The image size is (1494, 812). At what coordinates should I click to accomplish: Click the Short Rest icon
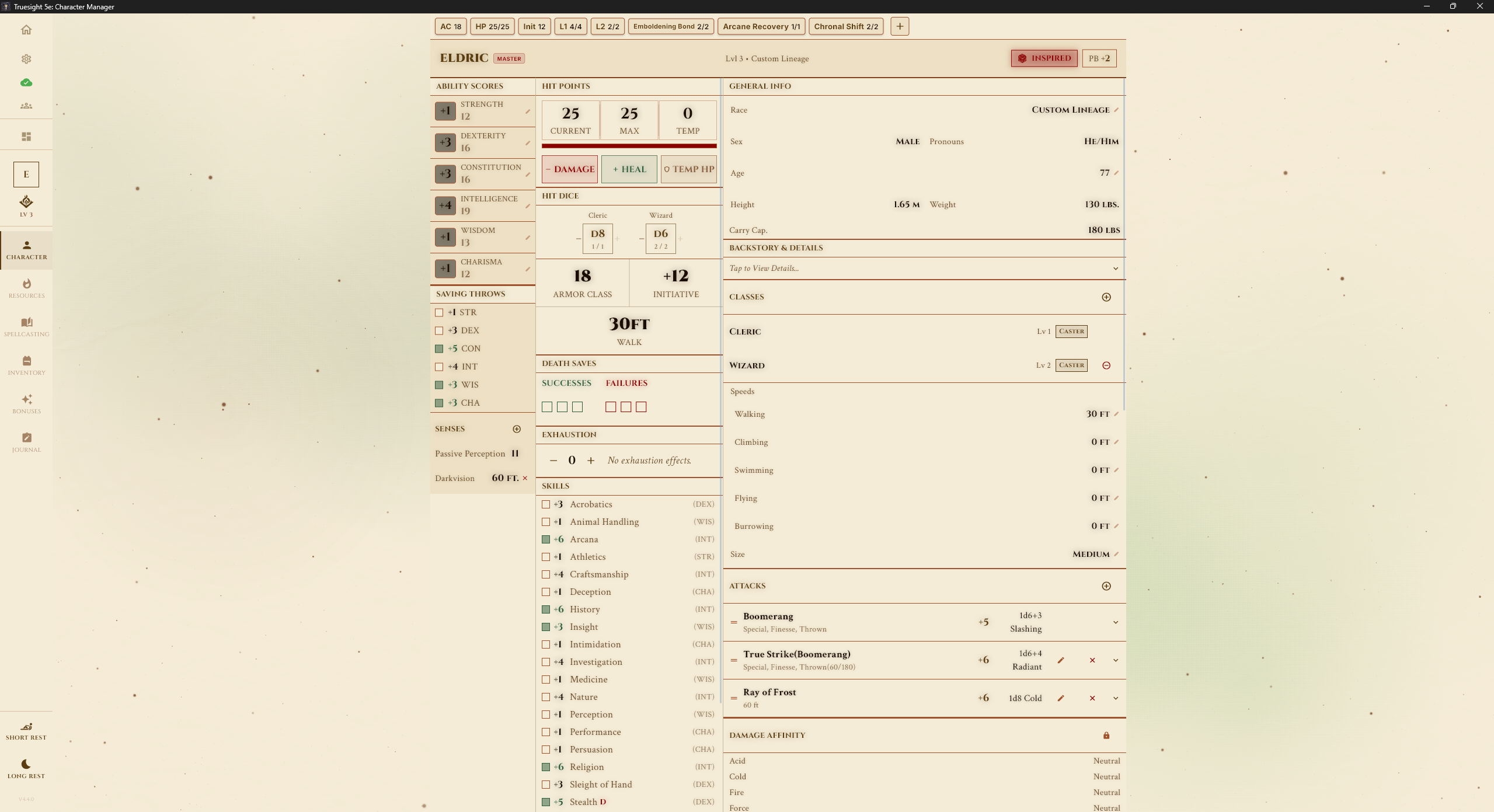(26, 727)
